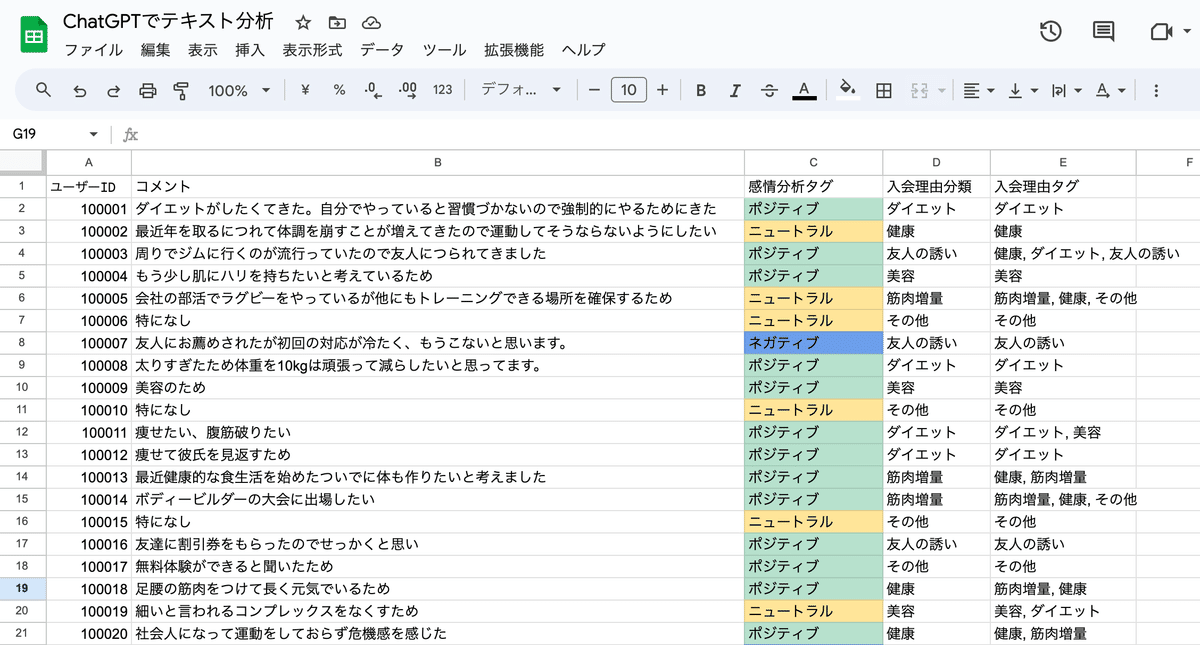The image size is (1200, 645).
Task: Click the merge cells icon
Action: pyautogui.click(x=919, y=90)
